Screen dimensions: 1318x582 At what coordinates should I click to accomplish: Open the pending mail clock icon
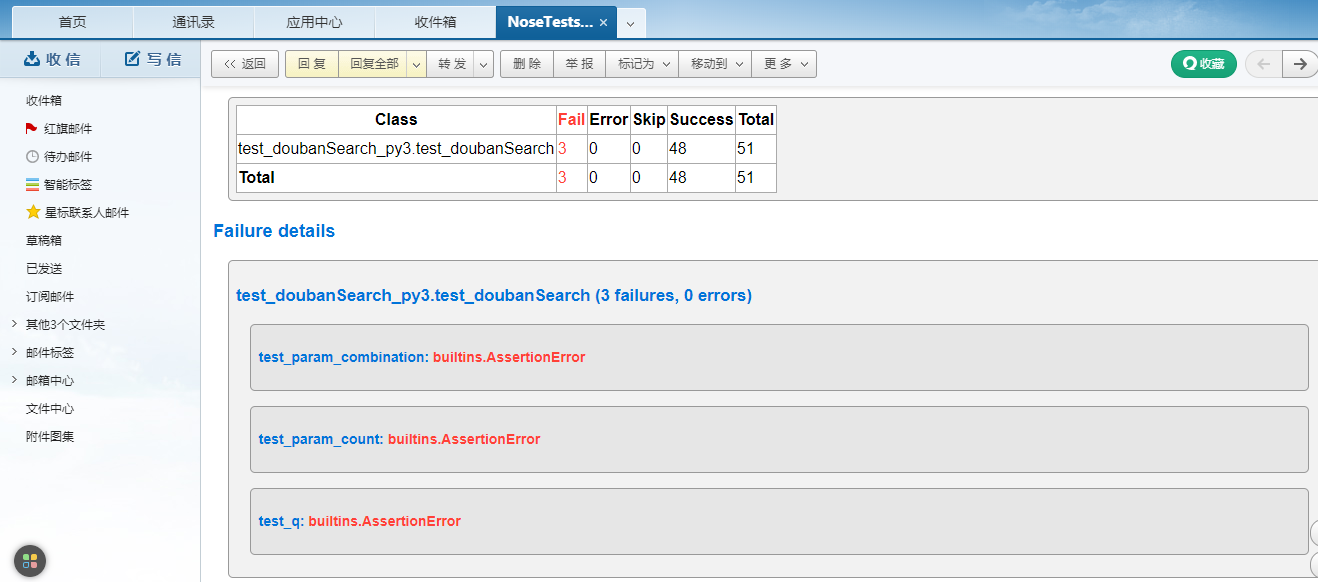click(32, 157)
